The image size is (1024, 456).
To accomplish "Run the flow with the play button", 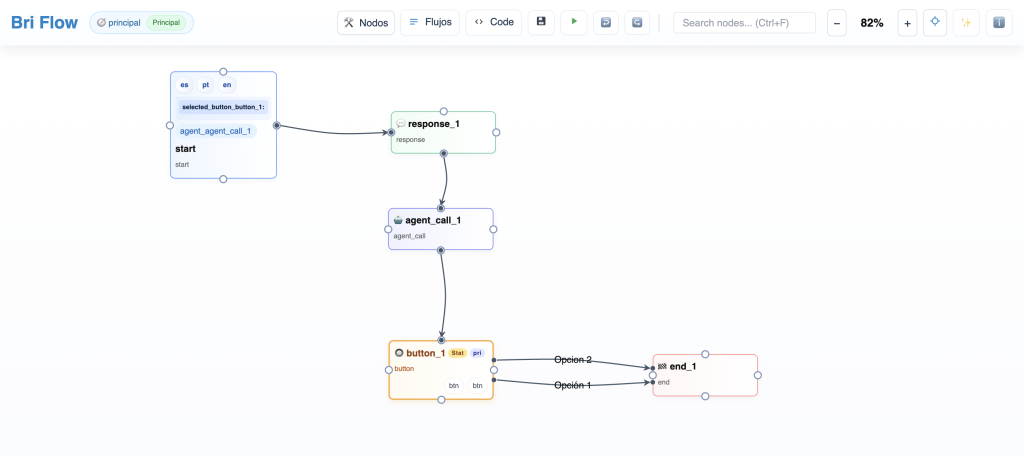I will pos(574,22).
